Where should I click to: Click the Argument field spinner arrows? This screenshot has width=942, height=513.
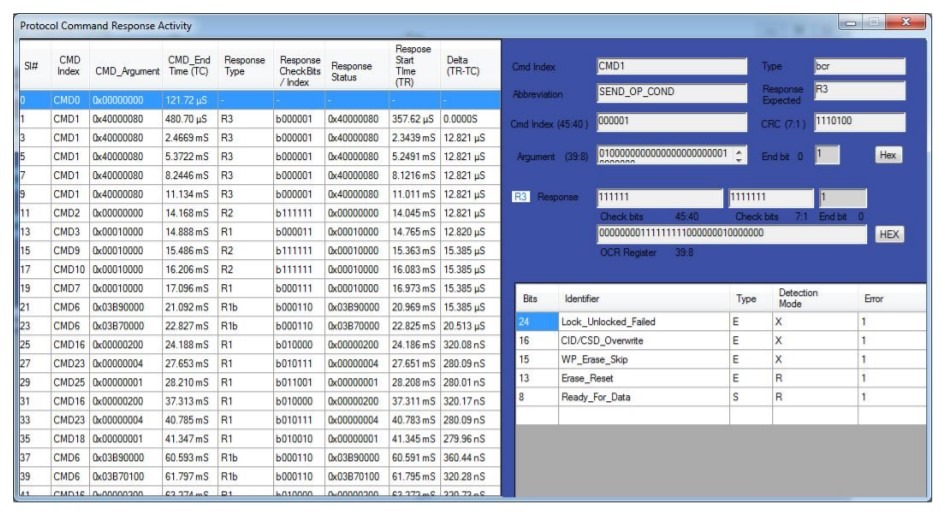[x=740, y=155]
